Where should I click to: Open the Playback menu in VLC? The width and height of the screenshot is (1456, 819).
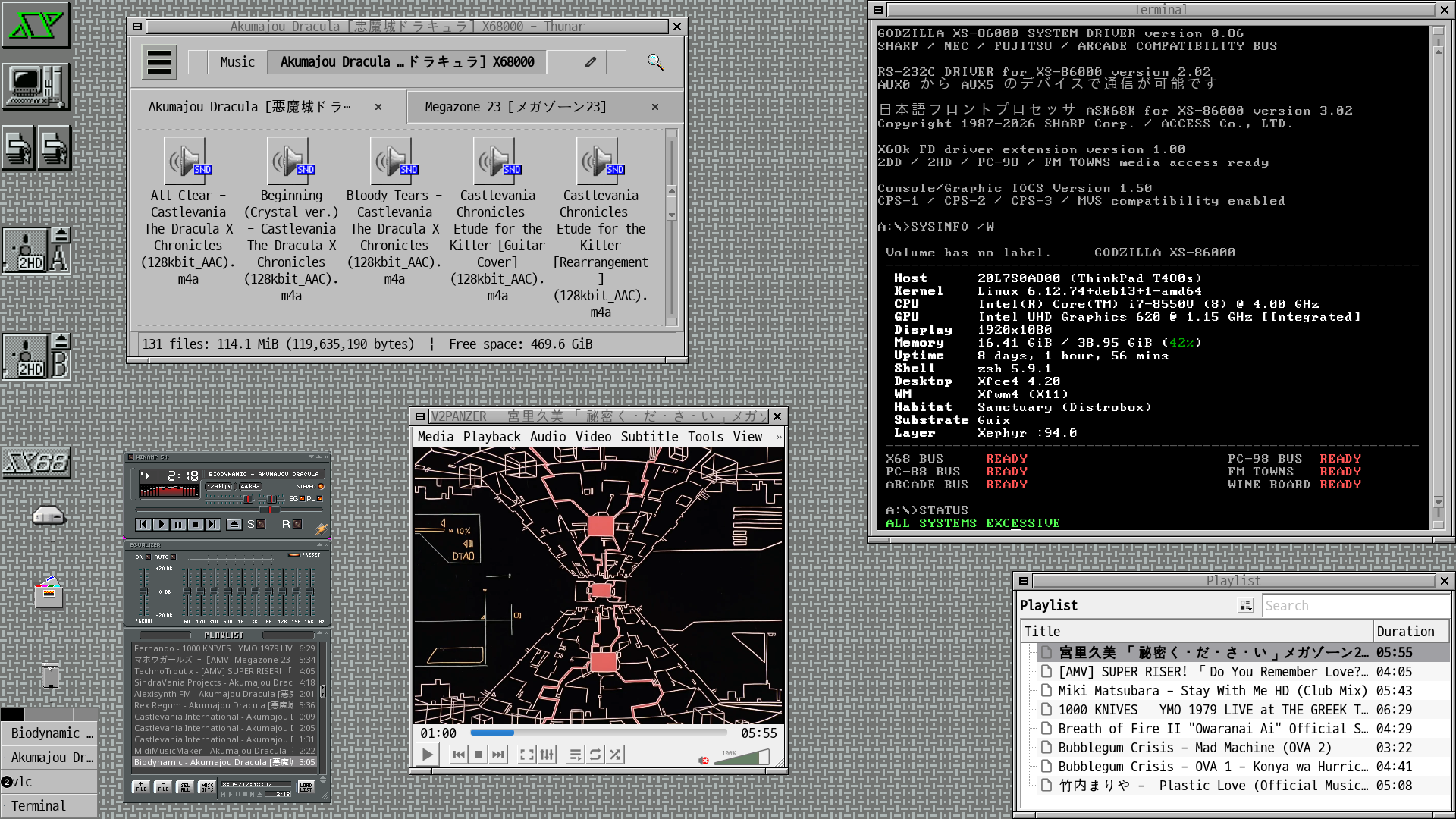coord(492,437)
